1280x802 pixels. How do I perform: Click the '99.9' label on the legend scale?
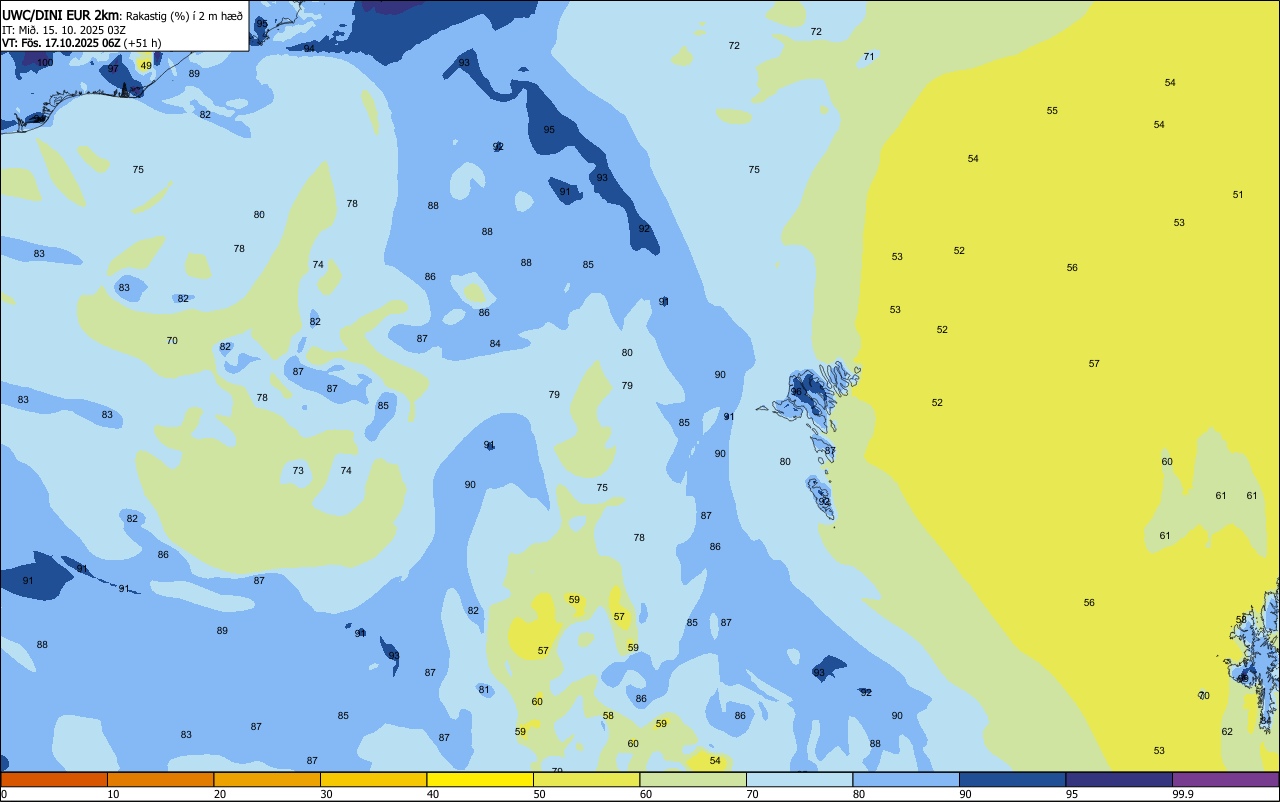click(1183, 794)
